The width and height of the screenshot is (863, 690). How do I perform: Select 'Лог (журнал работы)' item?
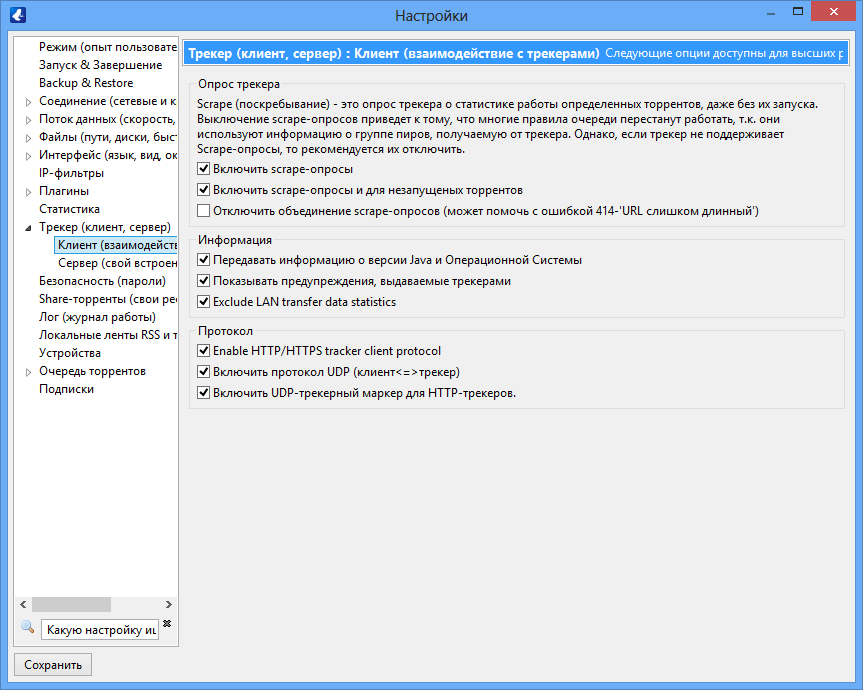(97, 317)
